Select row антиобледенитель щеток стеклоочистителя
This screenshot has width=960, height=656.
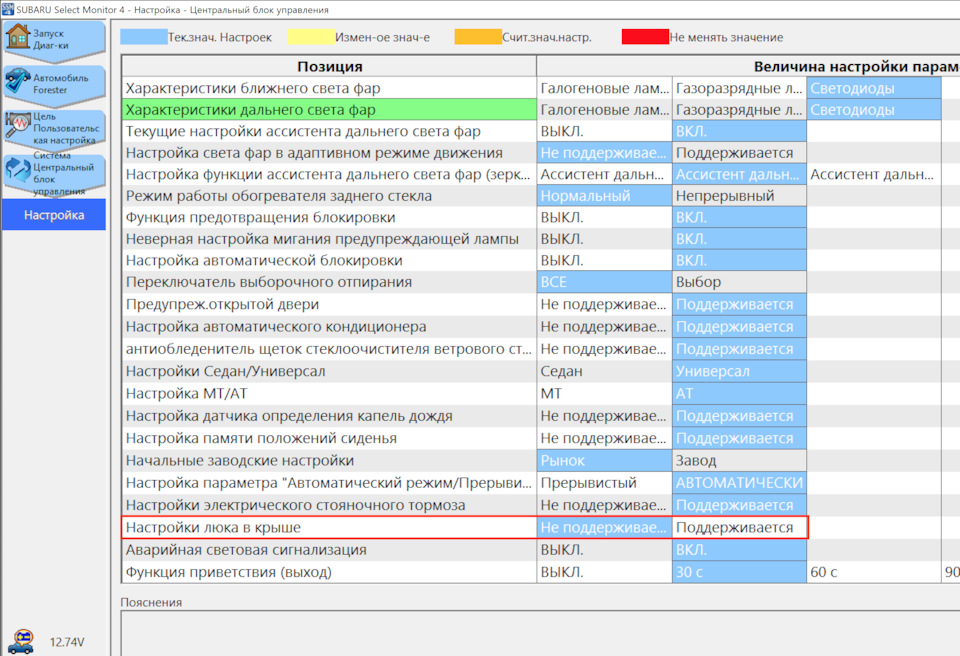pyautogui.click(x=329, y=349)
